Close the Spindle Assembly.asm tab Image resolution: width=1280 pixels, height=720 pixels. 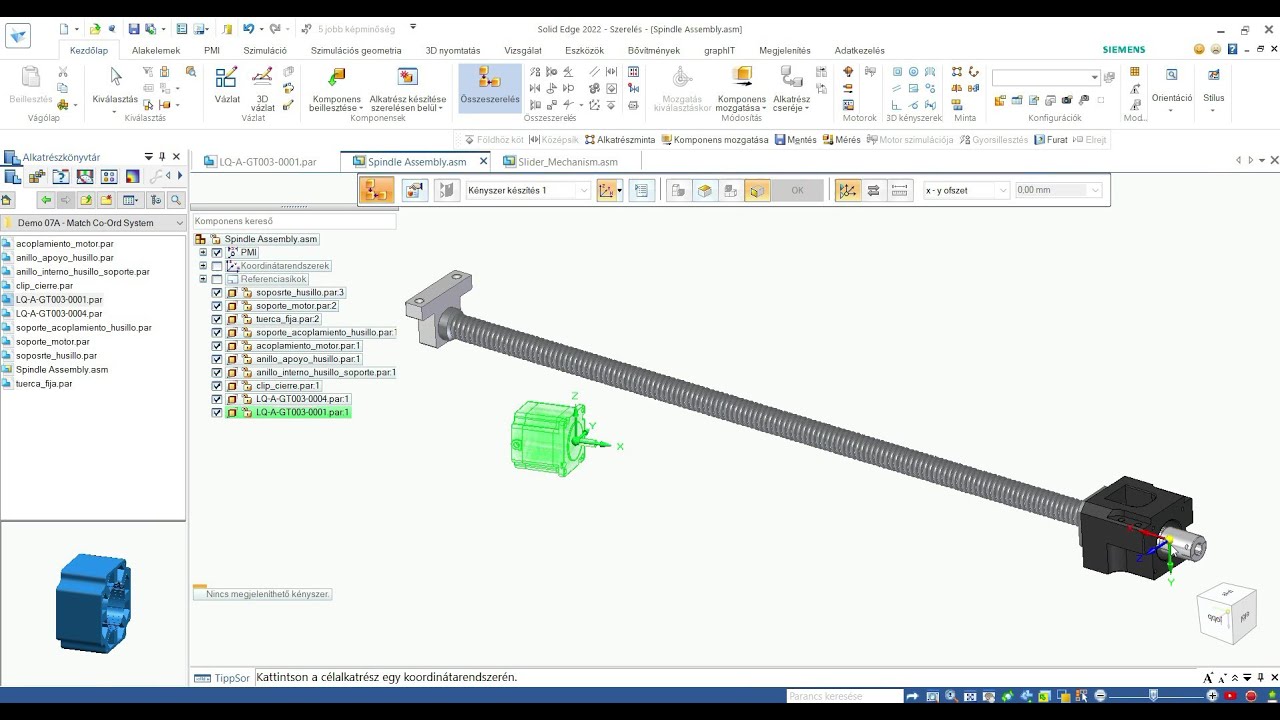coord(484,161)
